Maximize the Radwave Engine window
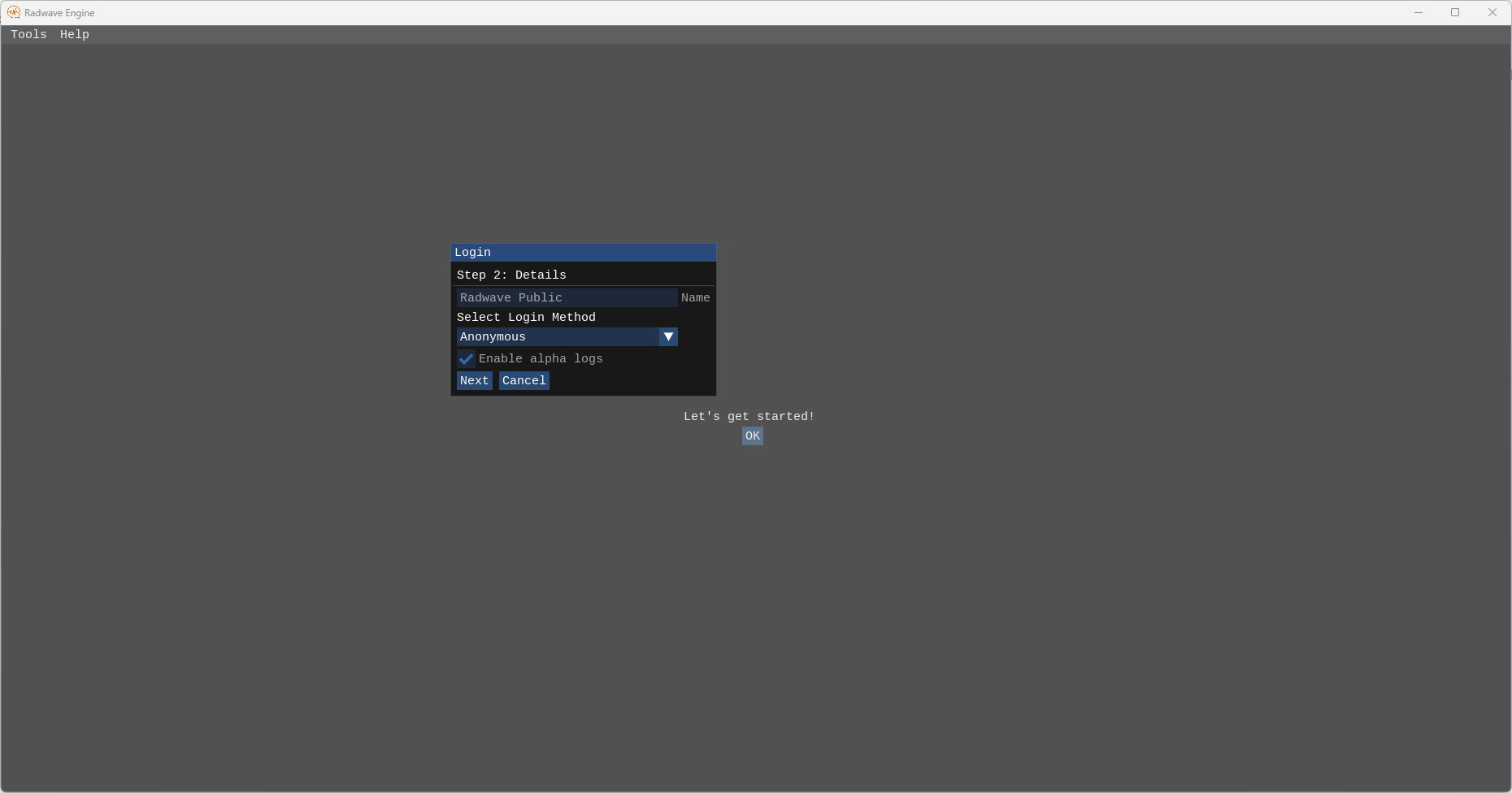The height and width of the screenshot is (793, 1512). tap(1455, 12)
